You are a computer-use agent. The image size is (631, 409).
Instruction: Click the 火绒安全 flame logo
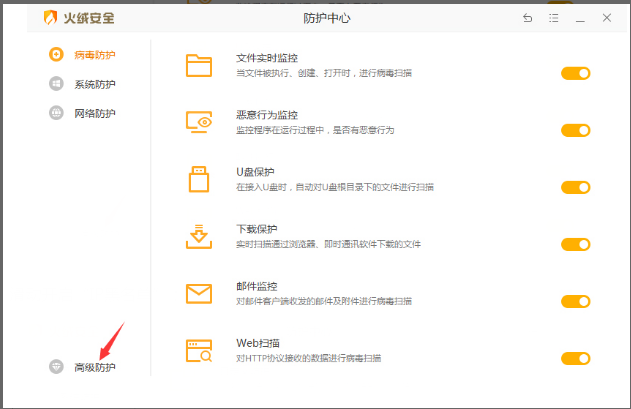(x=50, y=18)
